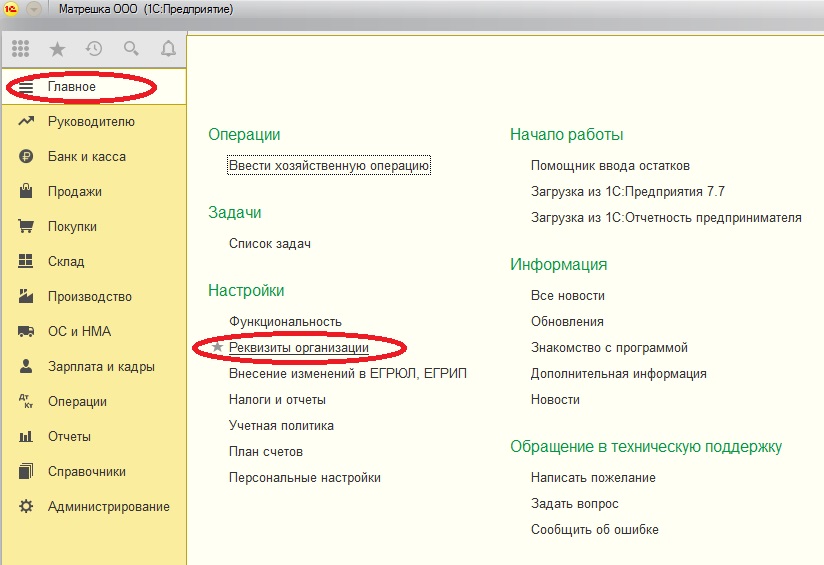
Task: Open the Учетная политика settings link
Action: click(x=281, y=426)
